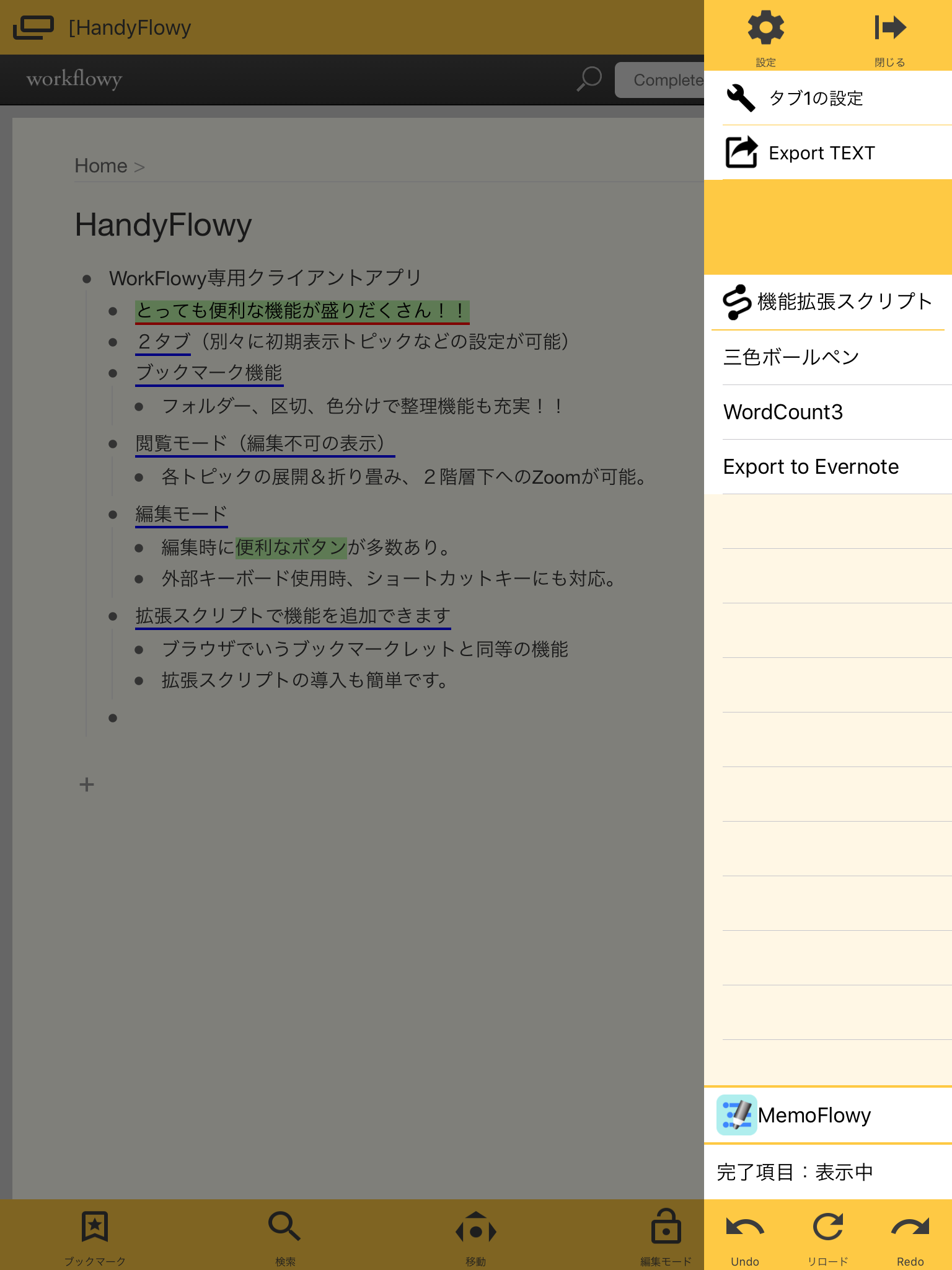Select タブ1の設定 menu entry
Image resolution: width=952 pixels, height=1270 pixels.
coord(828,98)
